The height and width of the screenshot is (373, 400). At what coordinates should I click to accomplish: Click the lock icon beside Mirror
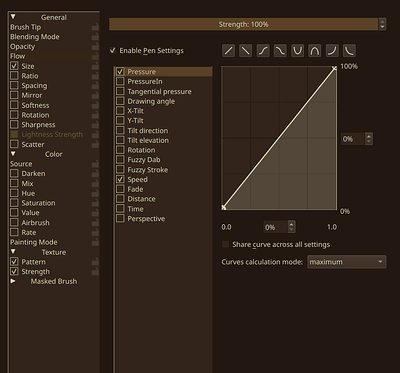95,95
